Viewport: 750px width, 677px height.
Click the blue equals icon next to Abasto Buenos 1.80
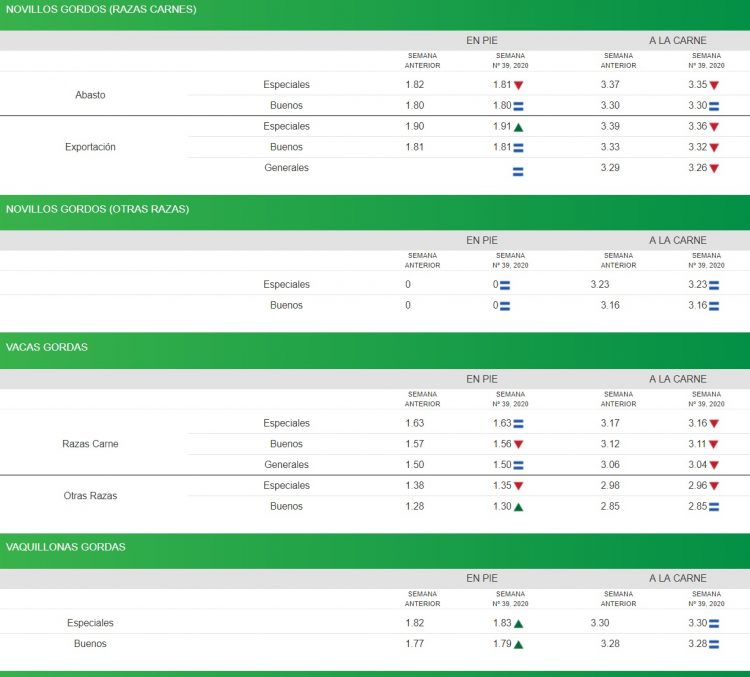[x=518, y=106]
